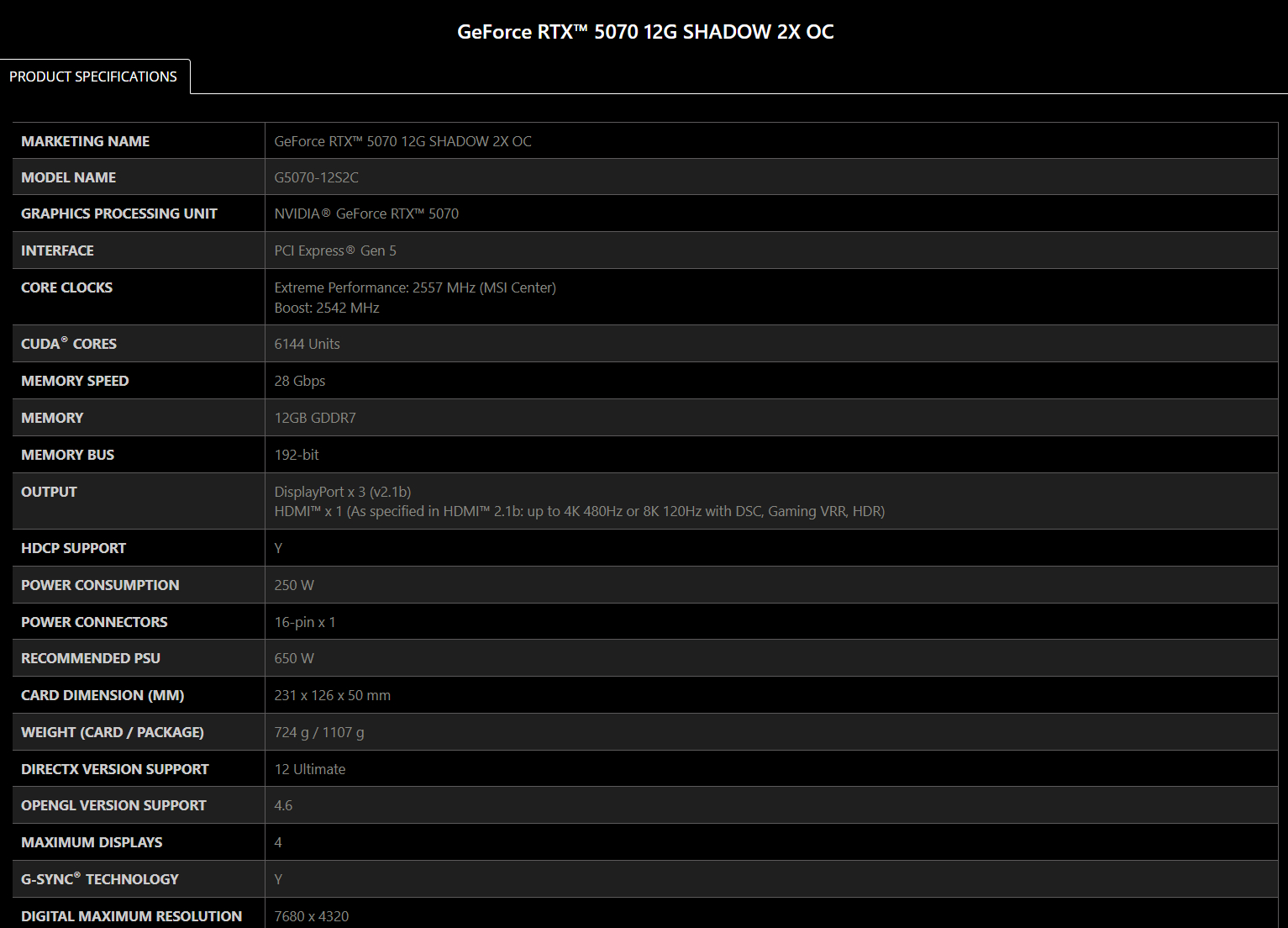1288x928 pixels.
Task: Click the DisplayPort x 3 (v2.1b) line
Action: pyautogui.click(x=343, y=492)
